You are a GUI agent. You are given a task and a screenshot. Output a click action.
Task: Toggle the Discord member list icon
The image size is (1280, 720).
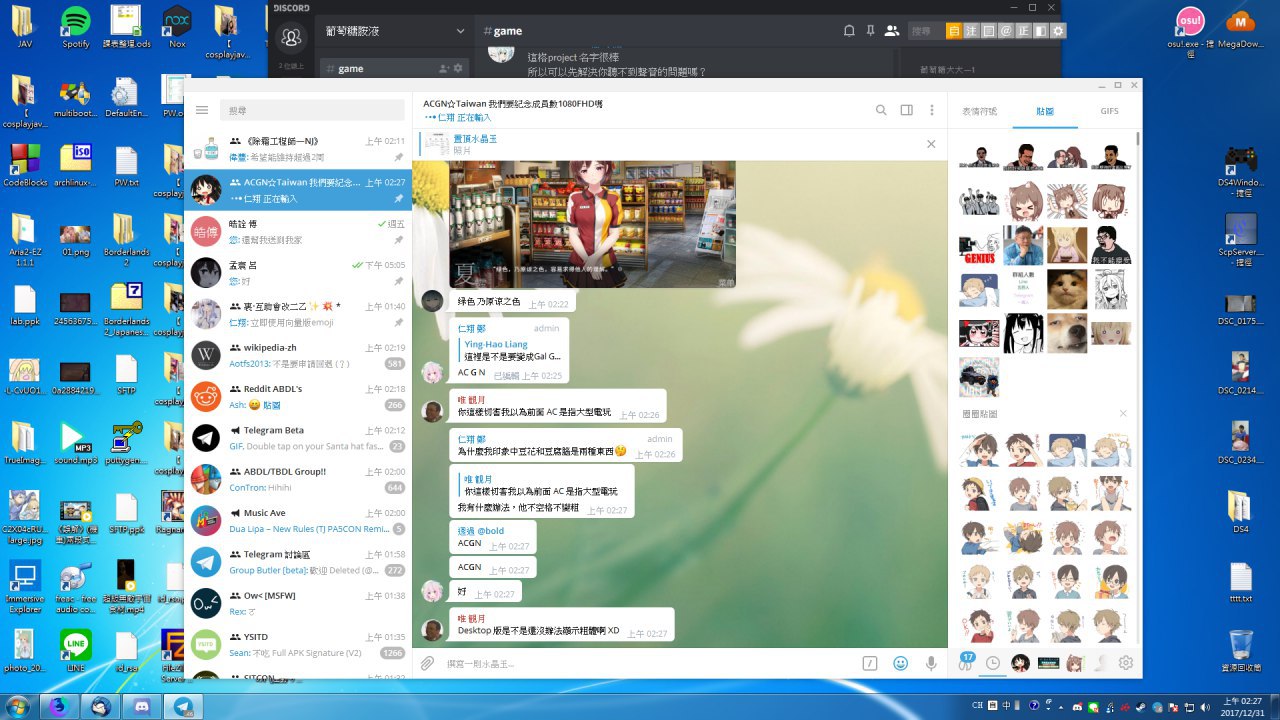point(892,31)
